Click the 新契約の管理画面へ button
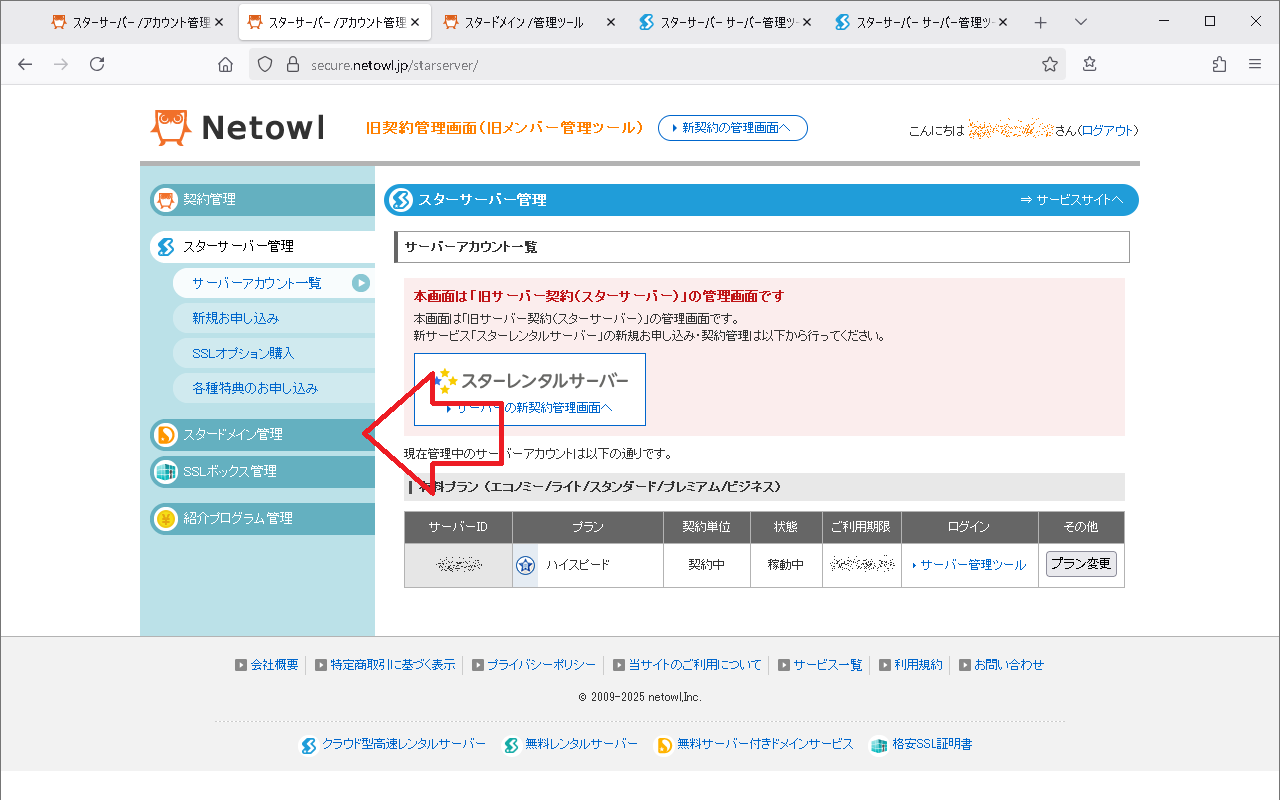 [x=732, y=128]
